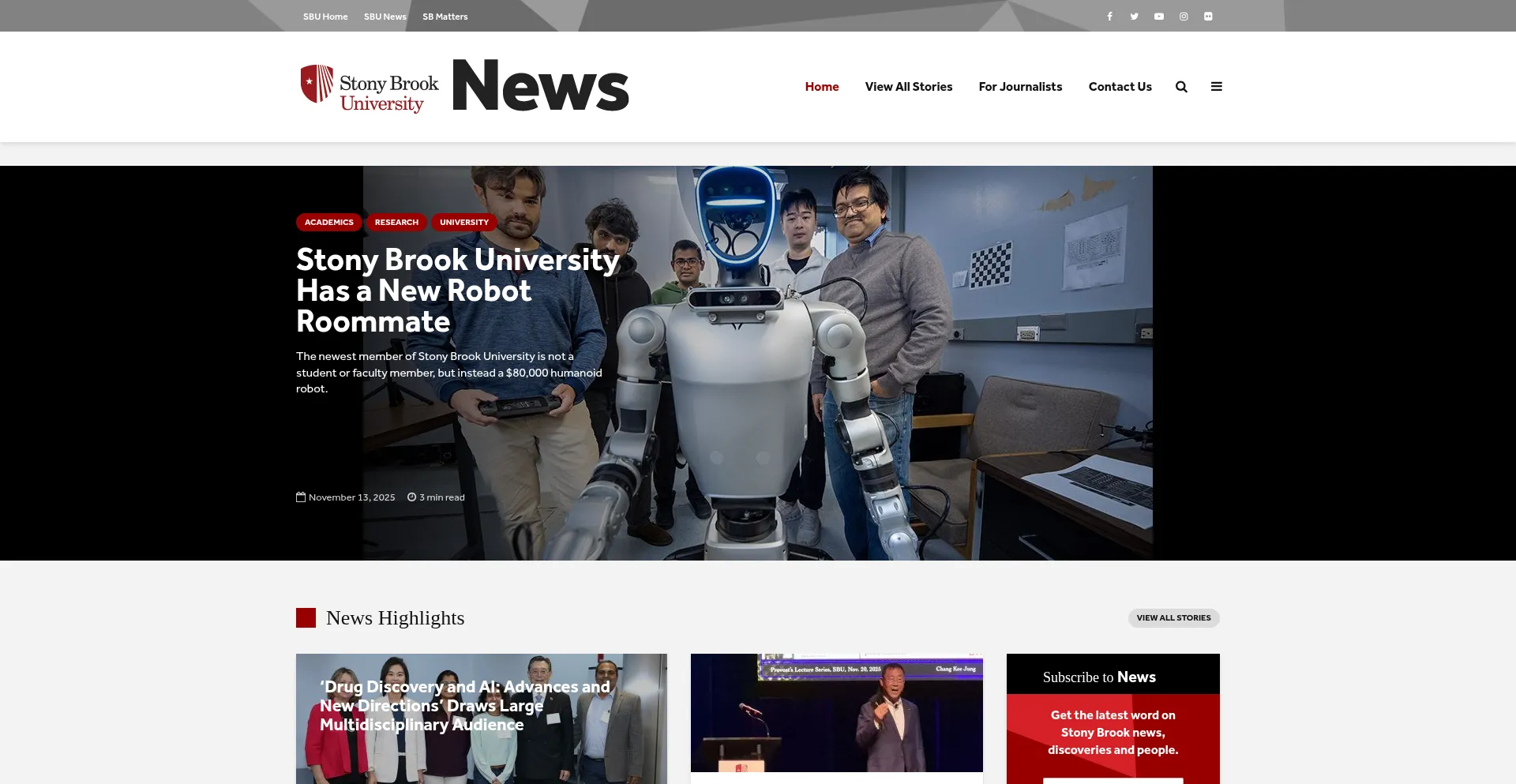Select the RESEARCH category tag
Viewport: 1516px width, 784px height.
396,223
